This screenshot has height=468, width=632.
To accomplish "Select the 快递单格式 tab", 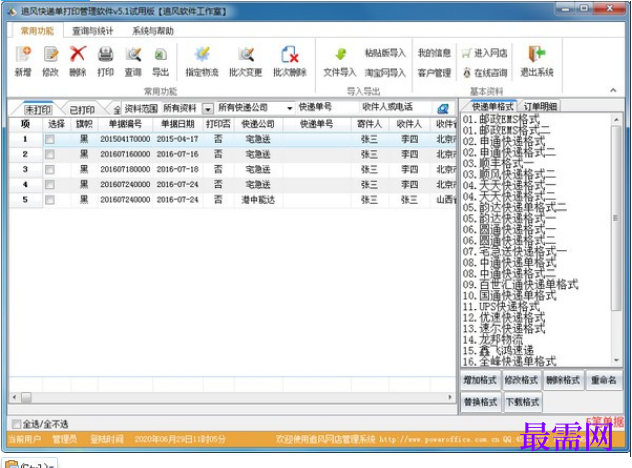I will click(492, 106).
